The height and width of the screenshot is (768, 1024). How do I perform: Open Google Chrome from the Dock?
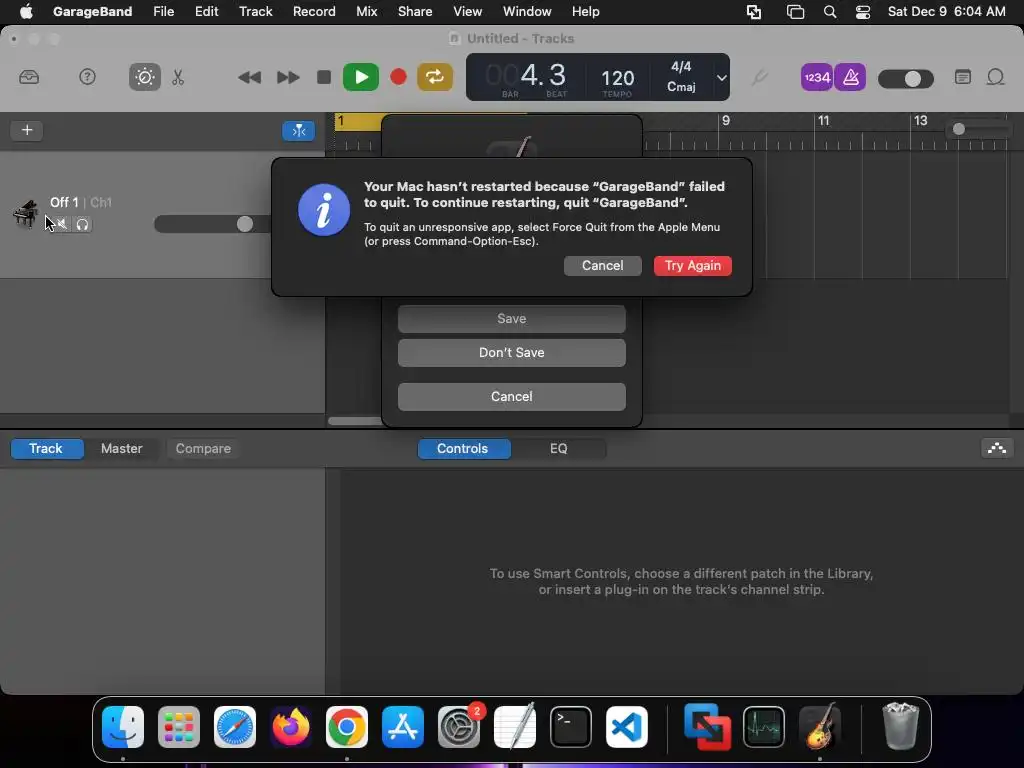(x=347, y=727)
